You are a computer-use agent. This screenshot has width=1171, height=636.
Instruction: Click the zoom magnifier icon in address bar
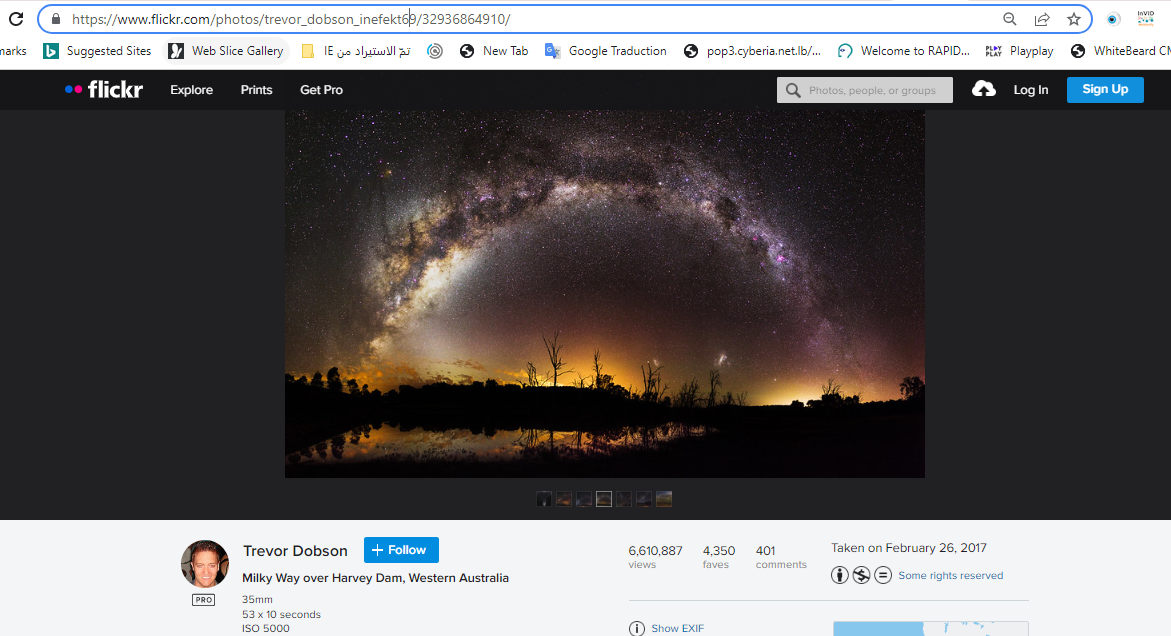pyautogui.click(x=1010, y=19)
